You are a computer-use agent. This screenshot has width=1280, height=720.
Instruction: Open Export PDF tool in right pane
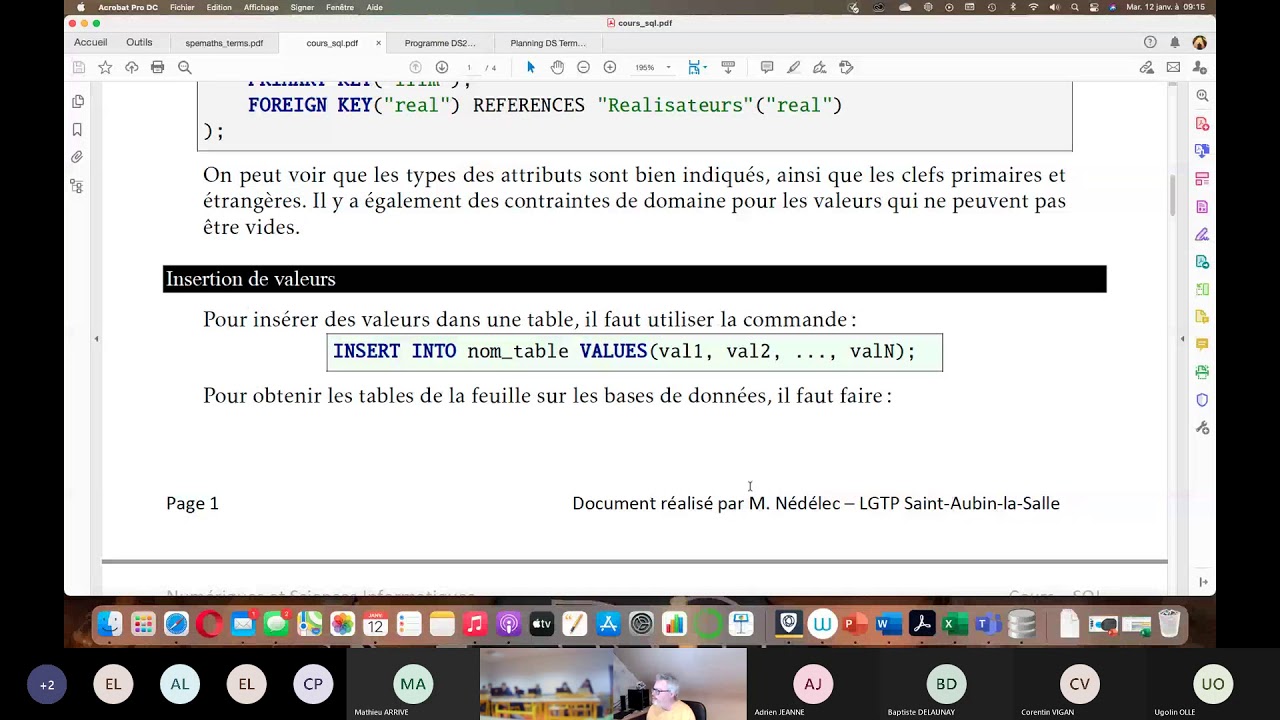pyautogui.click(x=1202, y=151)
